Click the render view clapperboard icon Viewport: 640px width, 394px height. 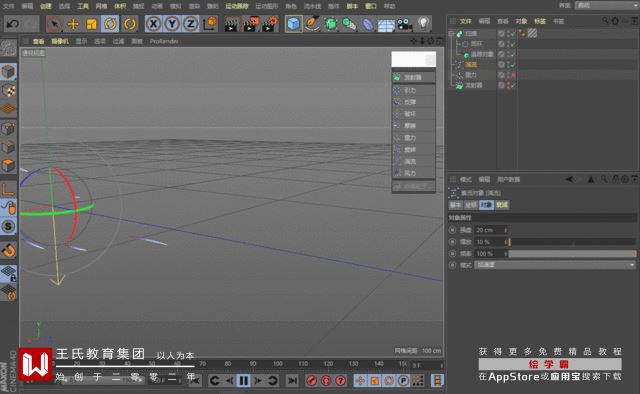click(231, 24)
